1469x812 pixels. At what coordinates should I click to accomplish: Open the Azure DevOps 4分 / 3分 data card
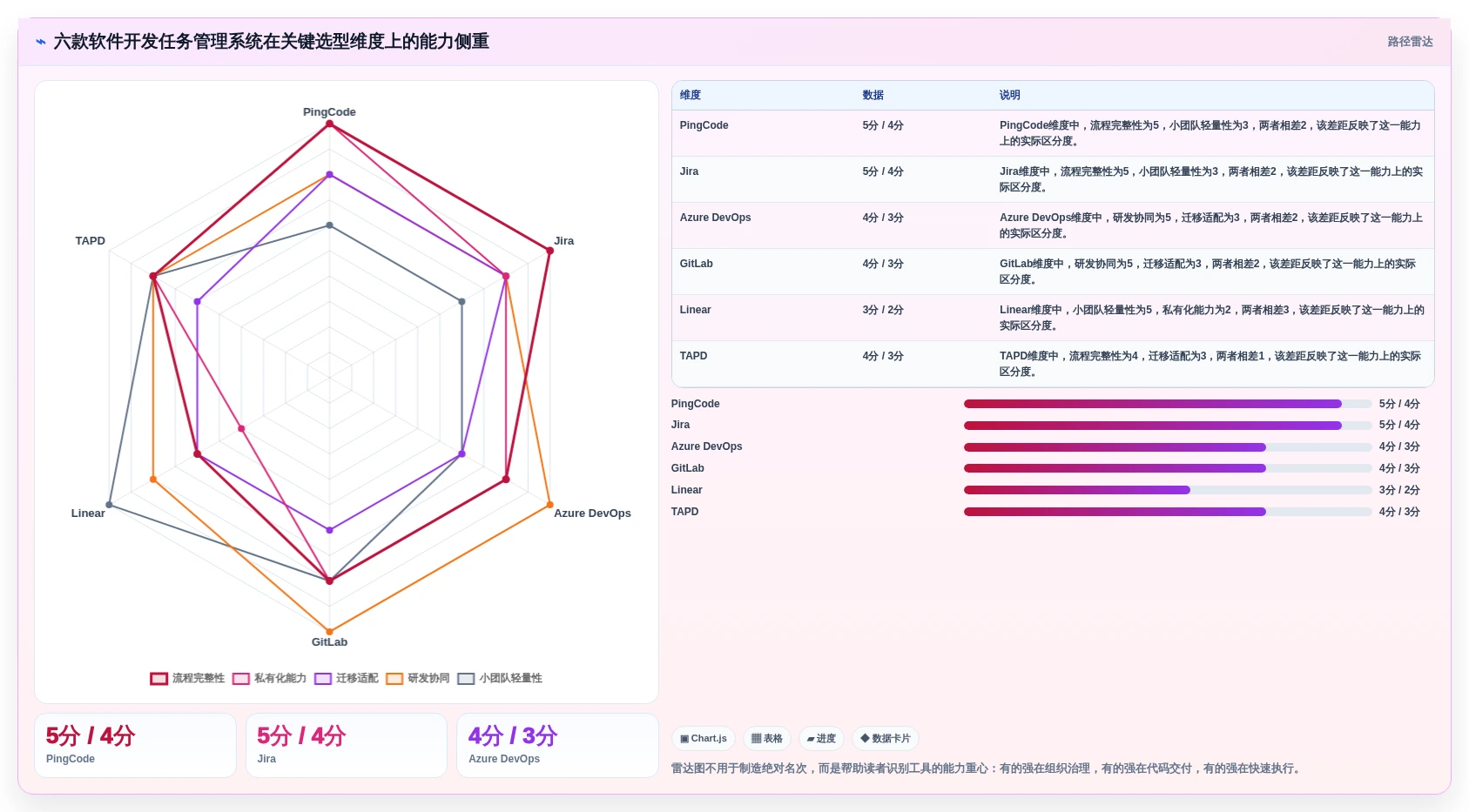[x=557, y=745]
